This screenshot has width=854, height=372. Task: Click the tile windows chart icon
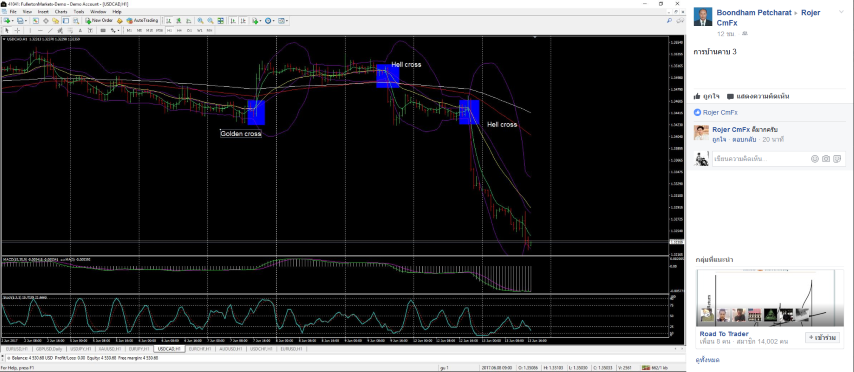pyautogui.click(x=221, y=20)
